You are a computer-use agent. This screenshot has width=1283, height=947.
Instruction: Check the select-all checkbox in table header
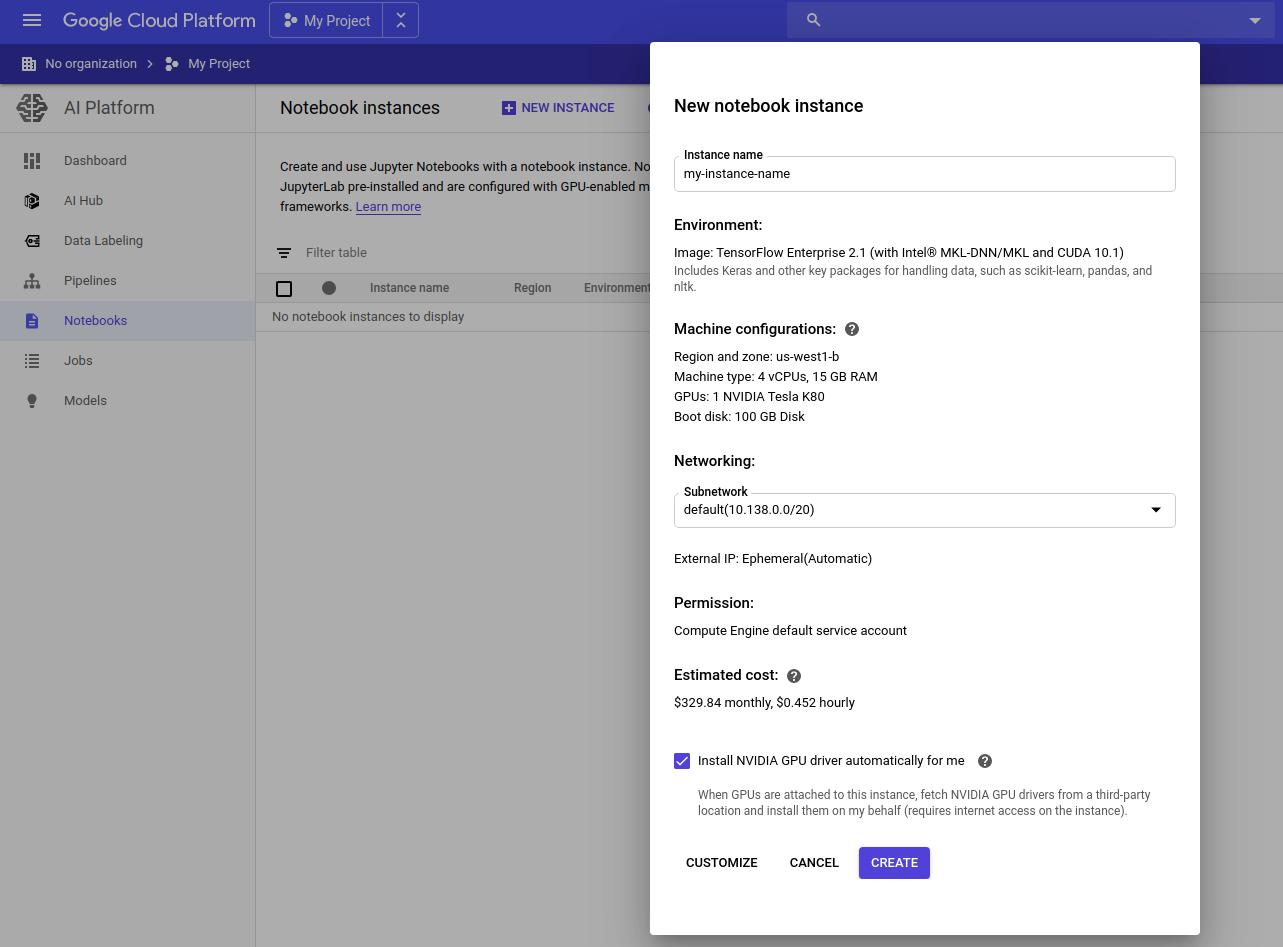coord(284,288)
